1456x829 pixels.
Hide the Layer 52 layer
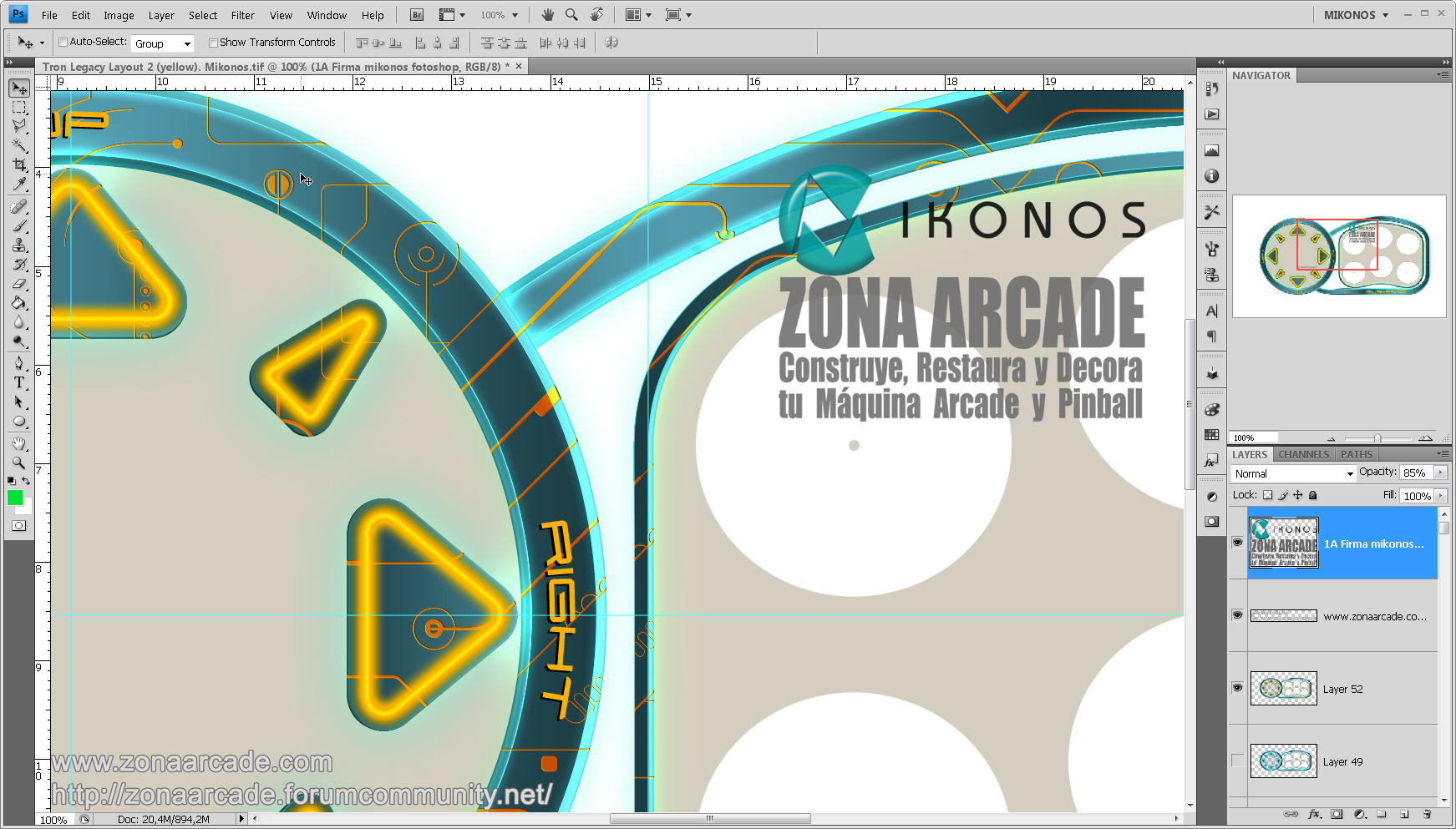pyautogui.click(x=1238, y=687)
